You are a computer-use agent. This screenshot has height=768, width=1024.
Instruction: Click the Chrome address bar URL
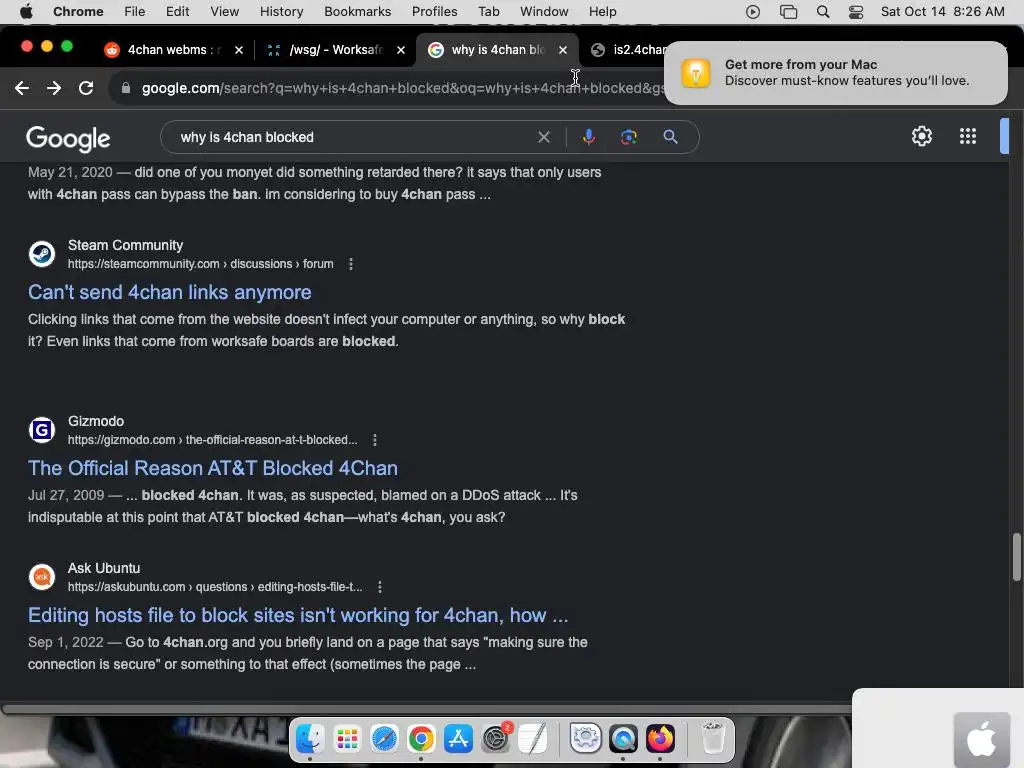pos(402,88)
